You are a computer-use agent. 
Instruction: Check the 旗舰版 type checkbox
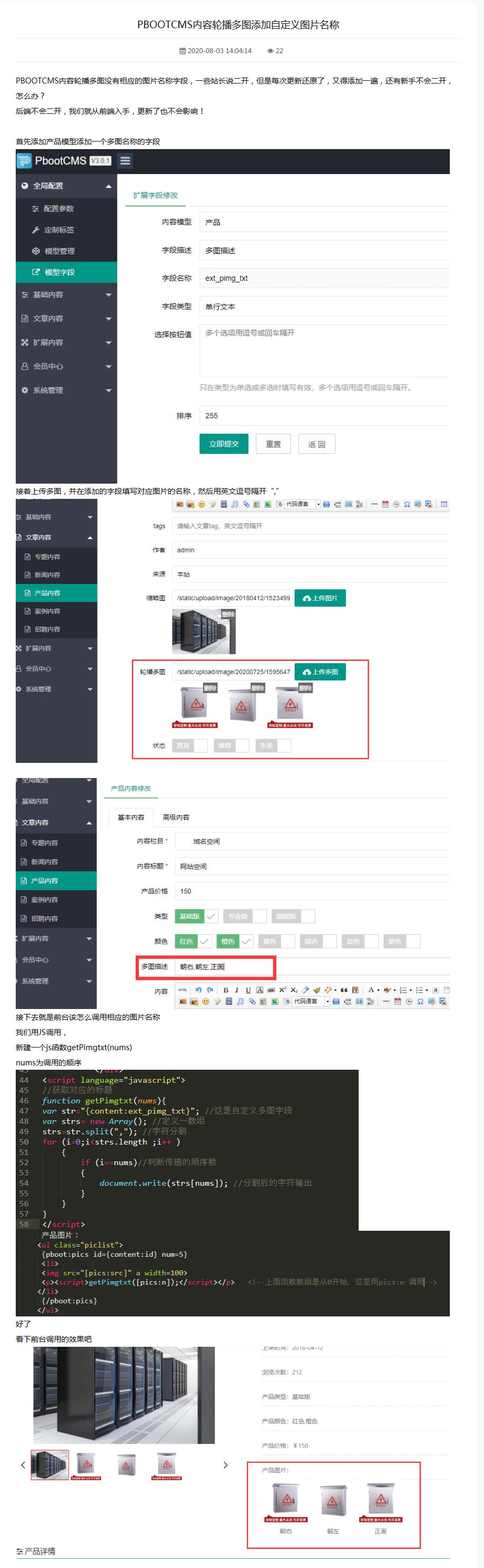pos(294,915)
